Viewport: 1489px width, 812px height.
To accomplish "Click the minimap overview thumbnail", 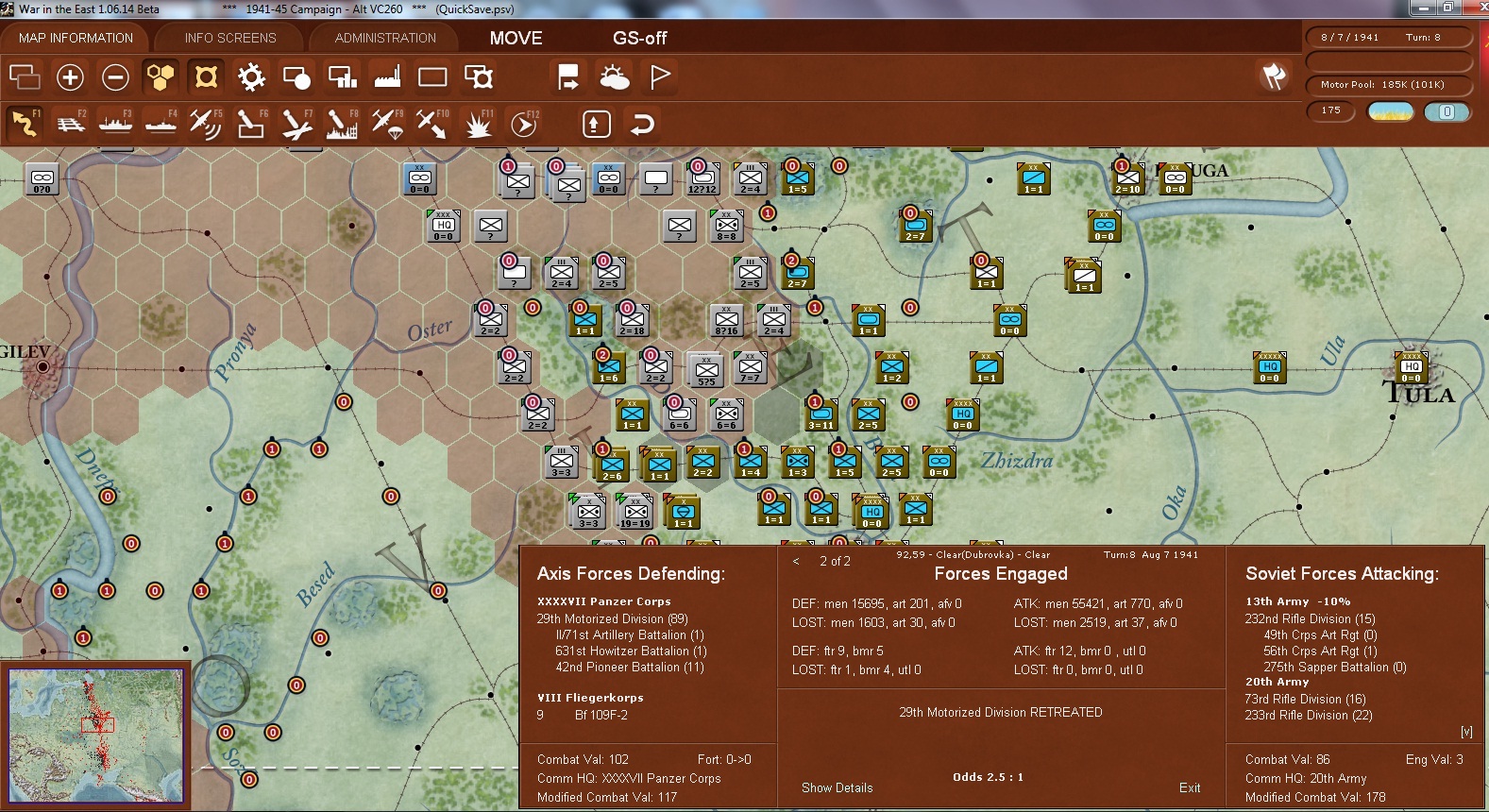I will point(95,736).
